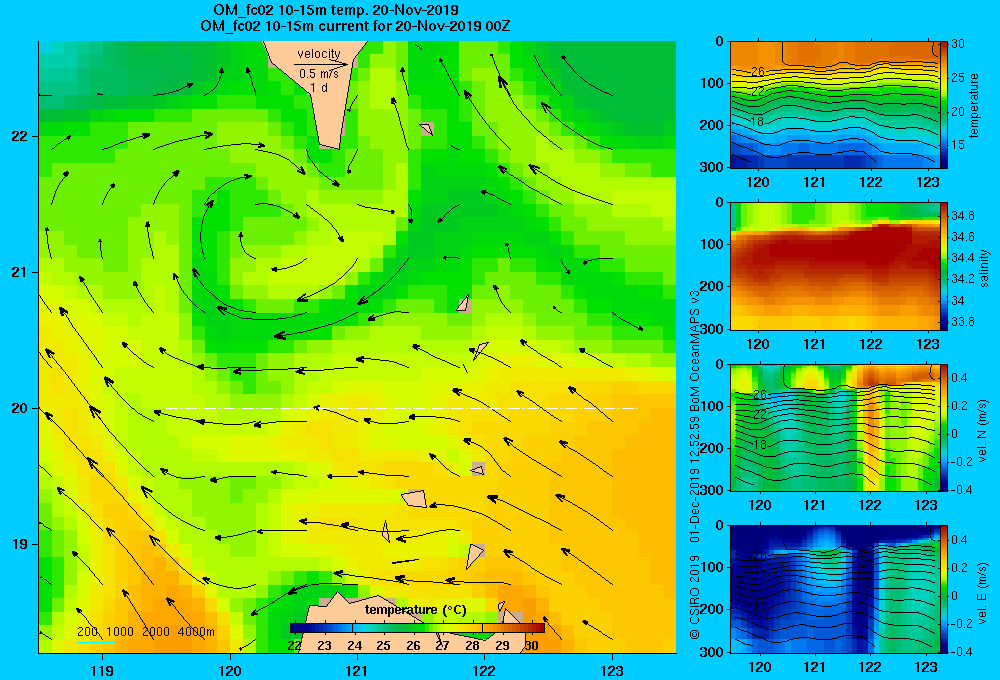The width and height of the screenshot is (1000, 680).
Task: Click the '0.5 m/s' velocity scale text
Action: pyautogui.click(x=319, y=74)
